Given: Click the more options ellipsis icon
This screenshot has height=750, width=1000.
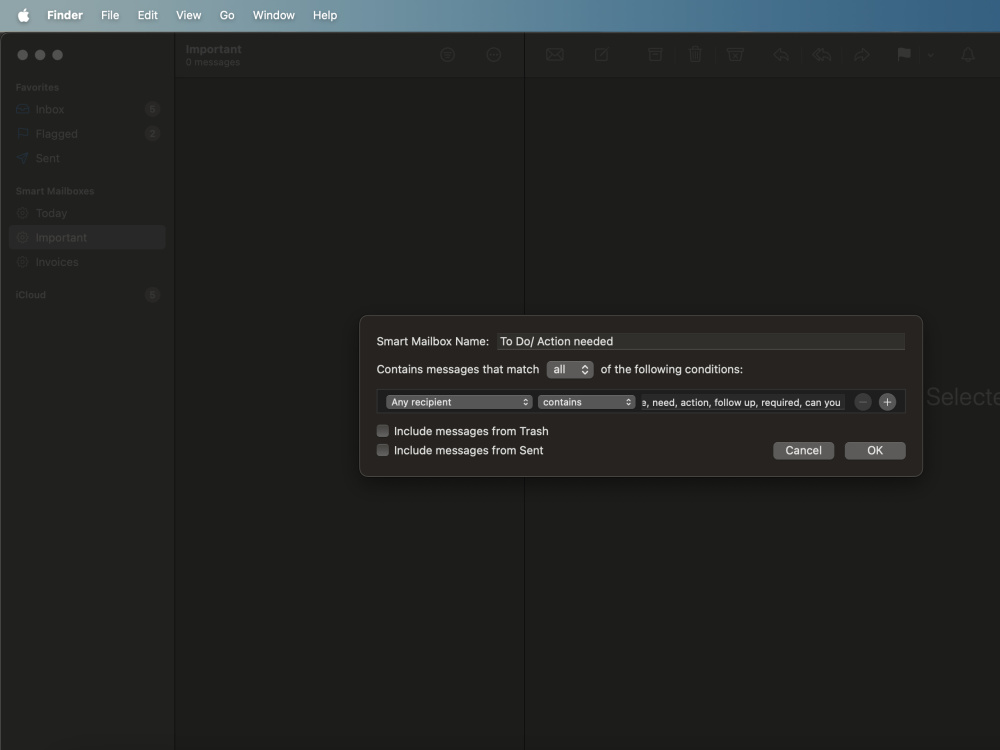Looking at the screenshot, I should [x=494, y=55].
